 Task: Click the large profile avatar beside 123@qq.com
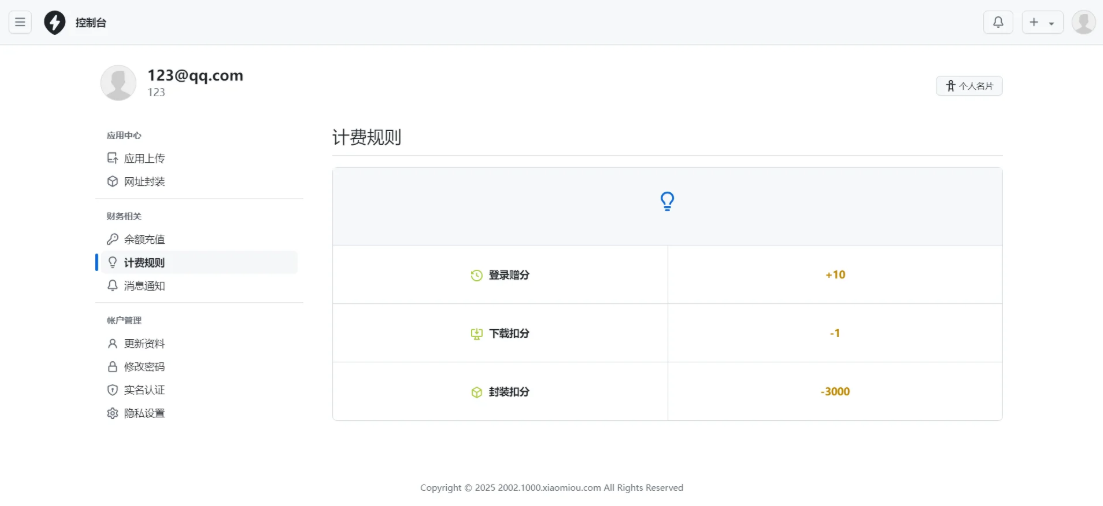pyautogui.click(x=118, y=83)
